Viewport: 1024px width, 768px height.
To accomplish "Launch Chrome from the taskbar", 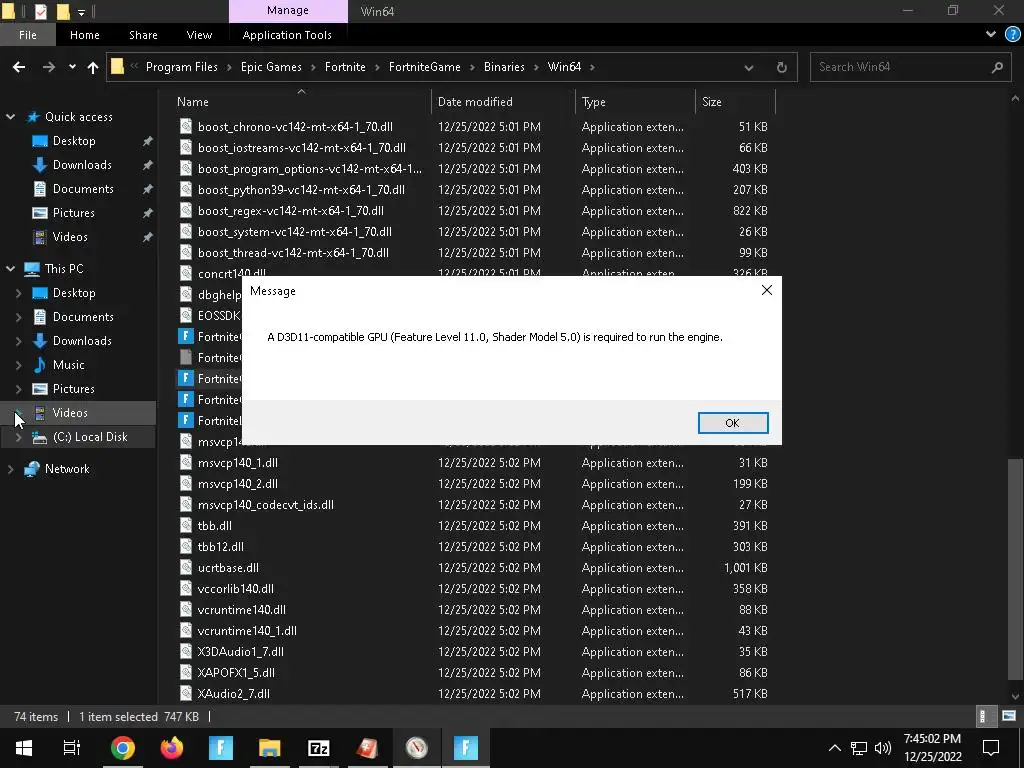I will pos(122,748).
